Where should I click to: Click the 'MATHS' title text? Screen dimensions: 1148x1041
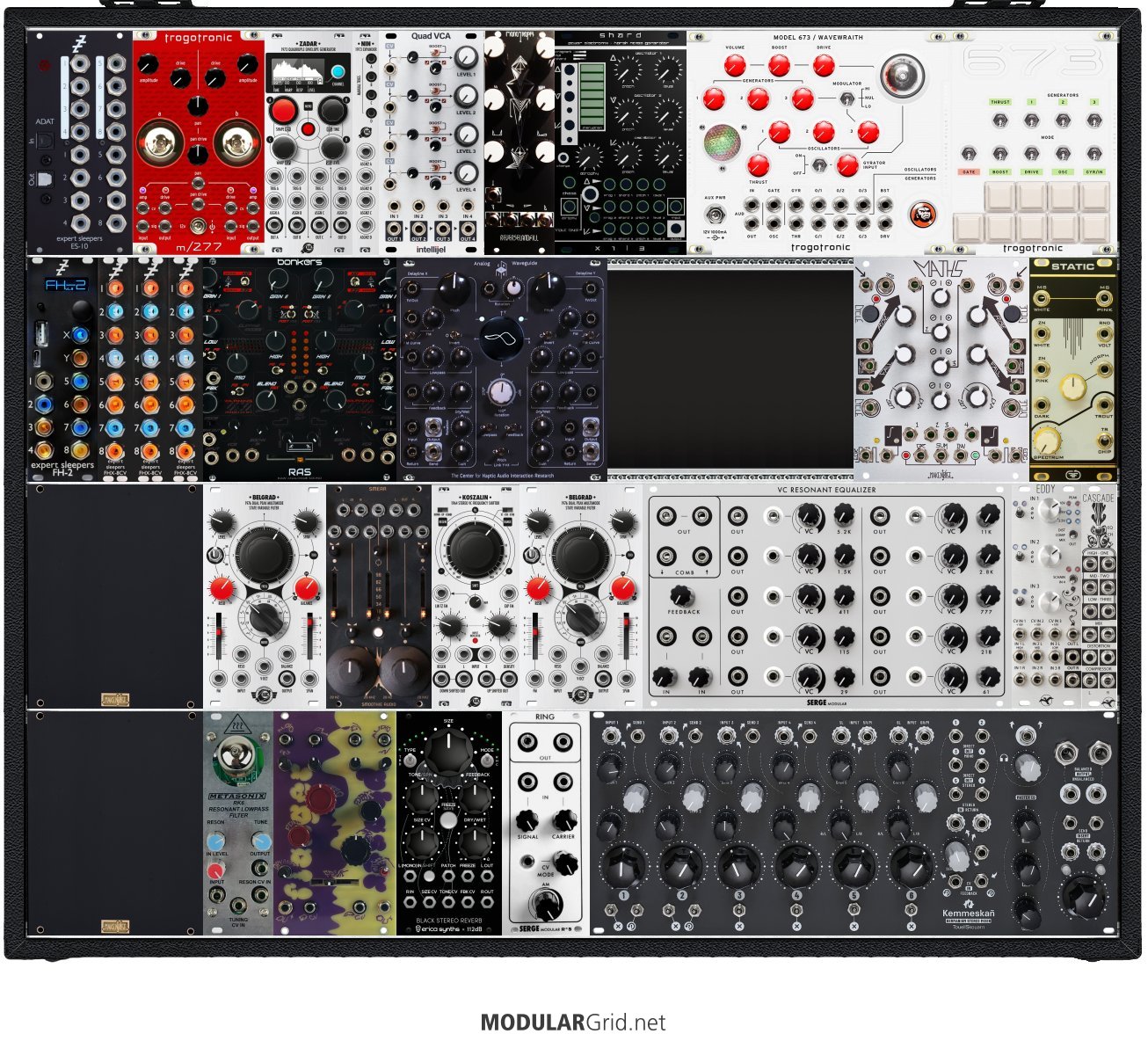(939, 268)
